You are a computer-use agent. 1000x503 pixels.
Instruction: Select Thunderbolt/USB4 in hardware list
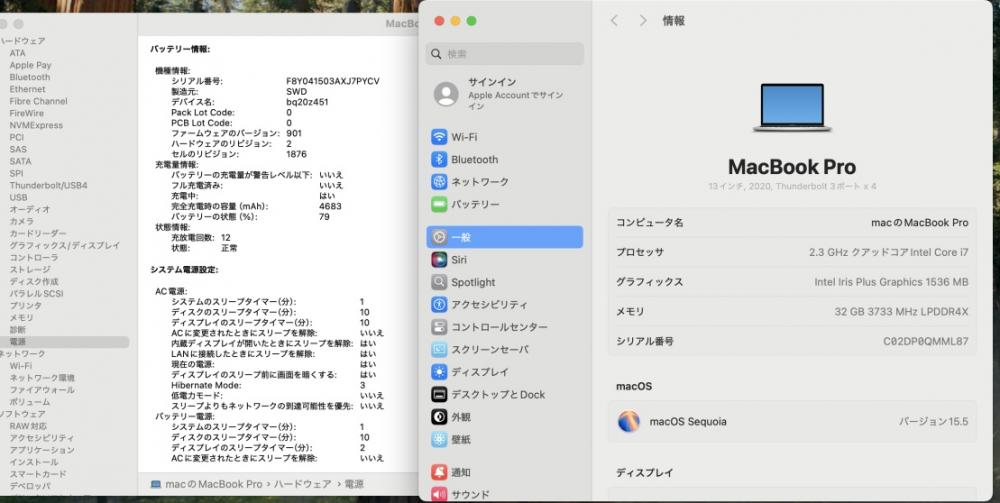pos(48,186)
